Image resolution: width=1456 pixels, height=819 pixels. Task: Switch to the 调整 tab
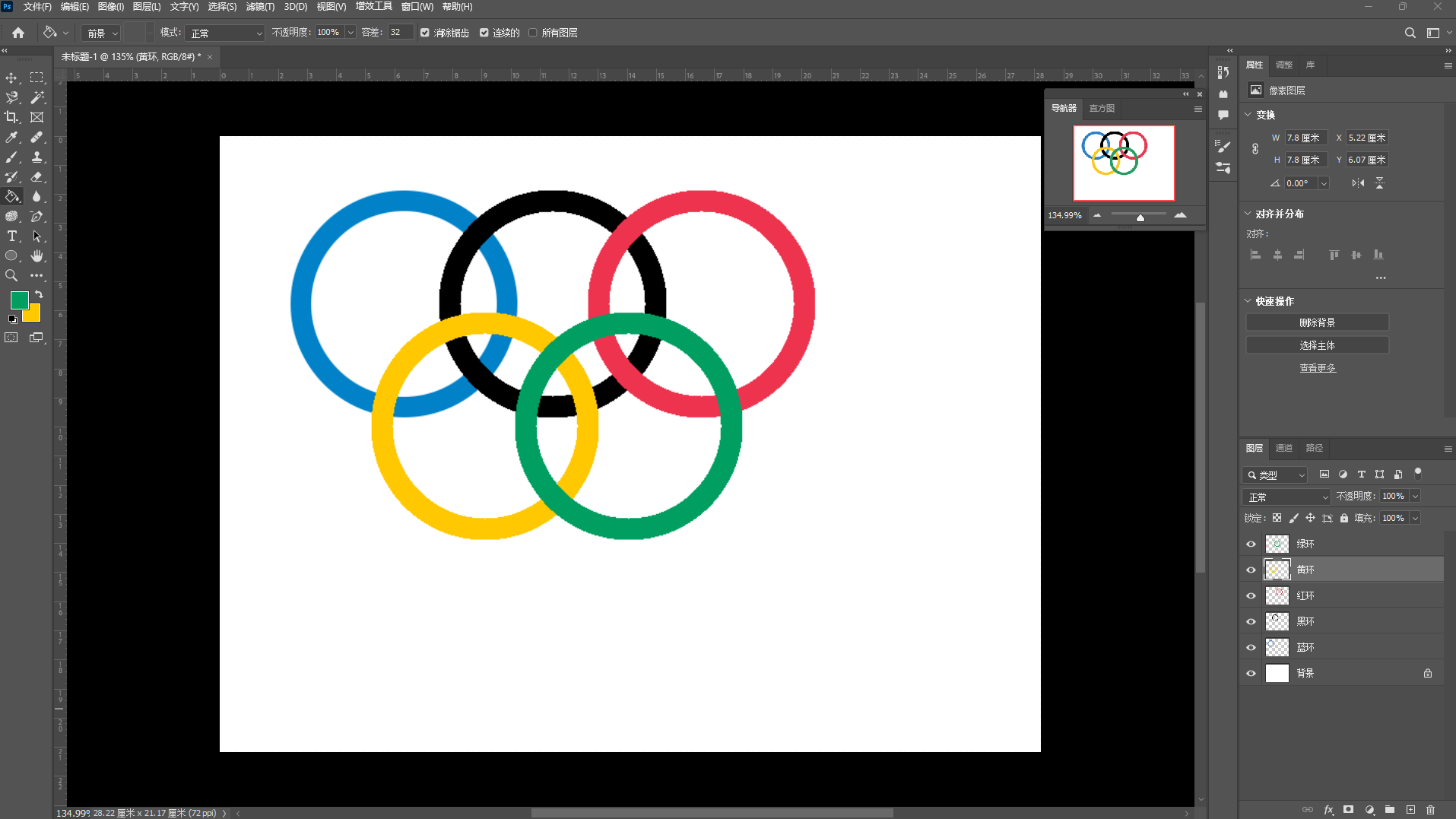pyautogui.click(x=1283, y=65)
